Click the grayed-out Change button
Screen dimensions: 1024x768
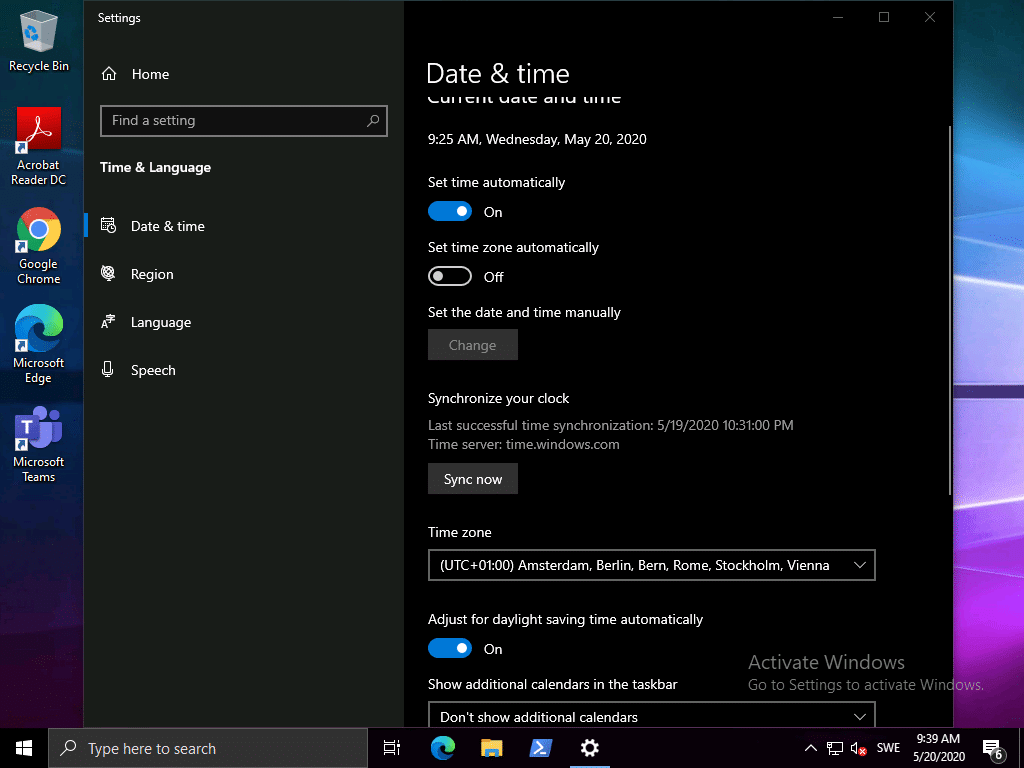tap(472, 344)
